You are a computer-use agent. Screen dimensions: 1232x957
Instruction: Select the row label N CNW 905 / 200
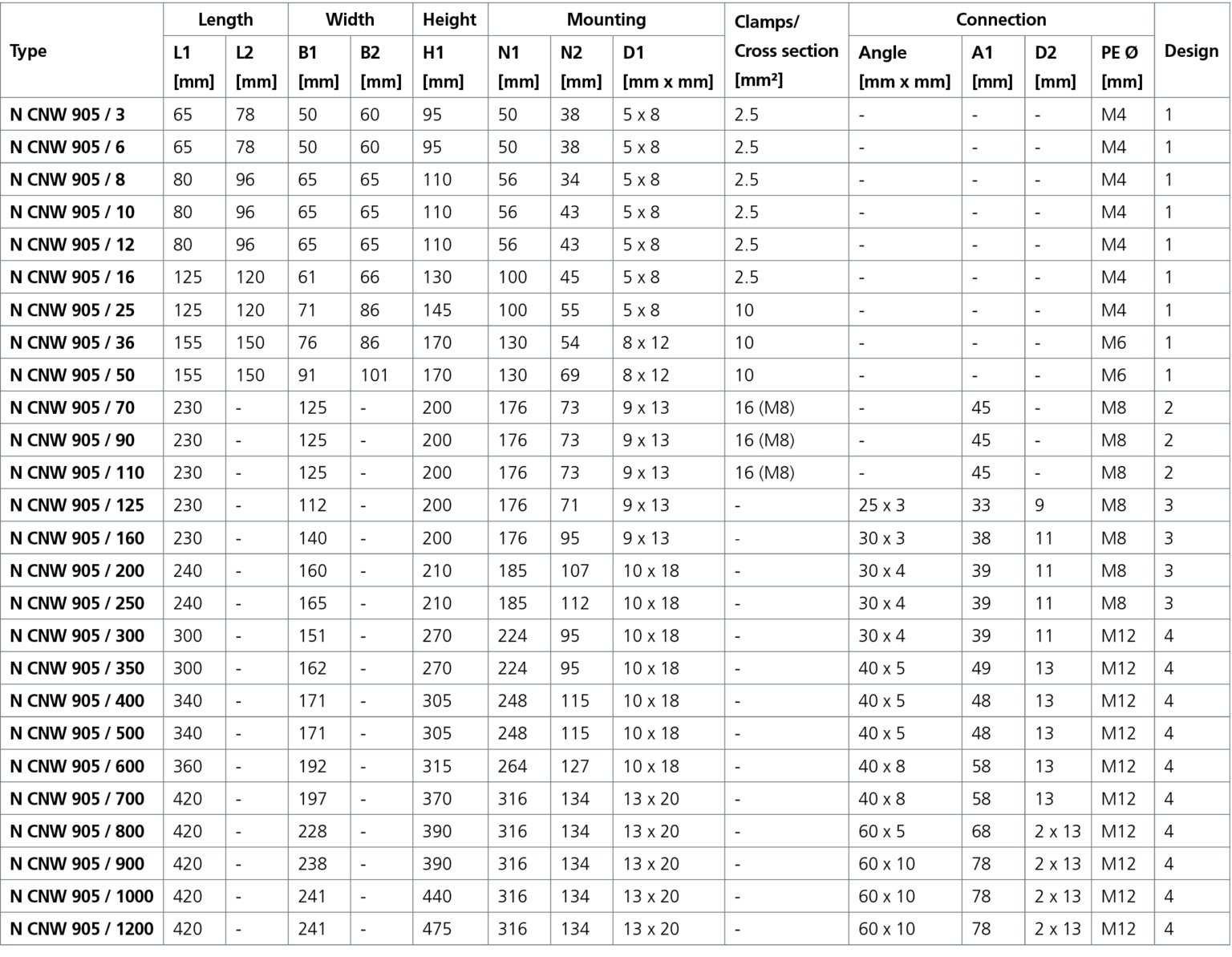point(77,571)
